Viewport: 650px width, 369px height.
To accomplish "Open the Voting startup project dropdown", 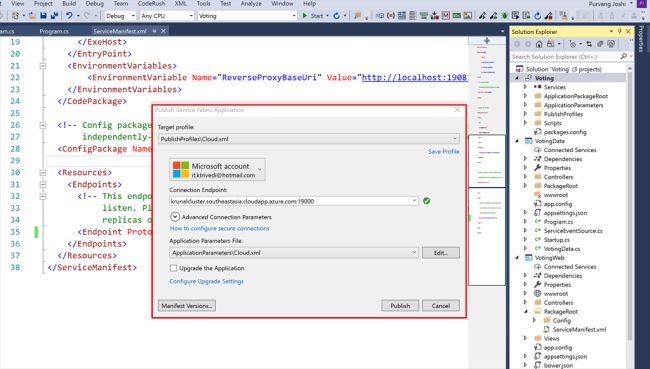I will [x=294, y=16].
